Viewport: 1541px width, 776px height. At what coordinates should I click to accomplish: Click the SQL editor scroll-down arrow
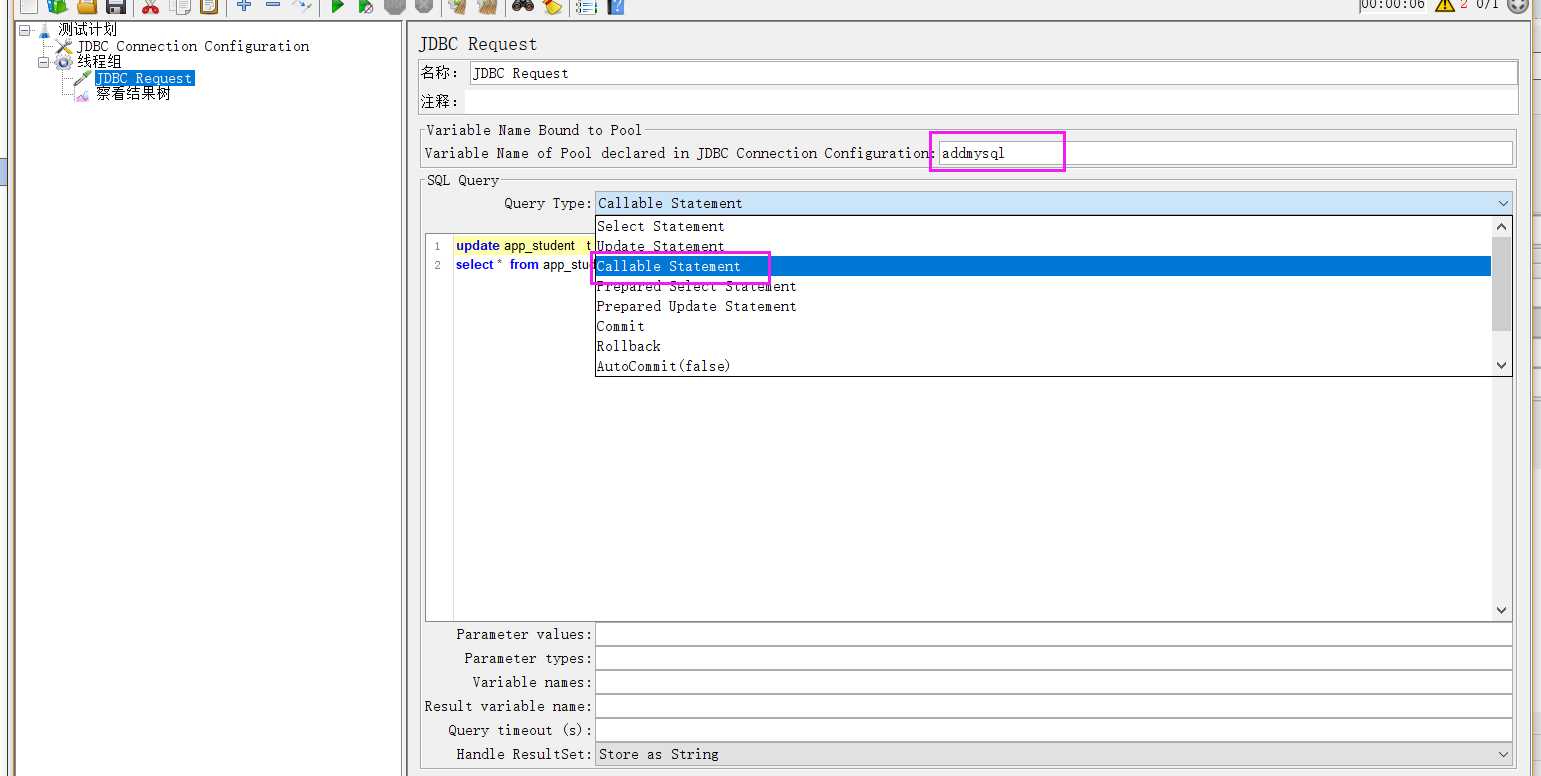click(1501, 610)
